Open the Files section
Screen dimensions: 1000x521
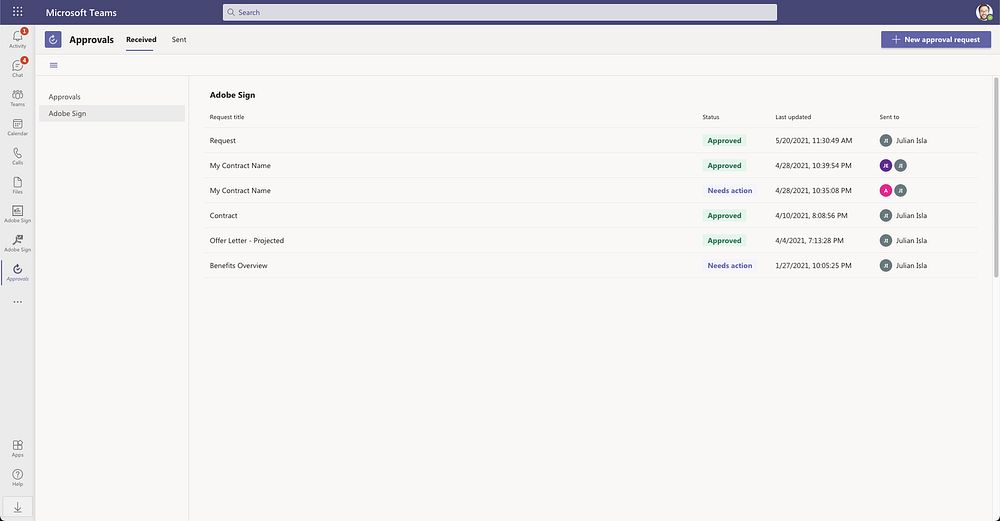click(x=17, y=185)
